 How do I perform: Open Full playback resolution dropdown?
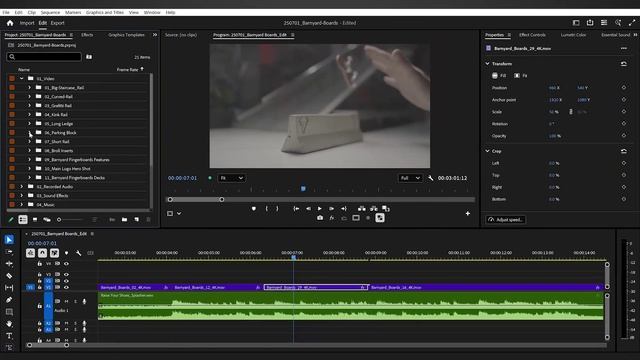point(410,178)
